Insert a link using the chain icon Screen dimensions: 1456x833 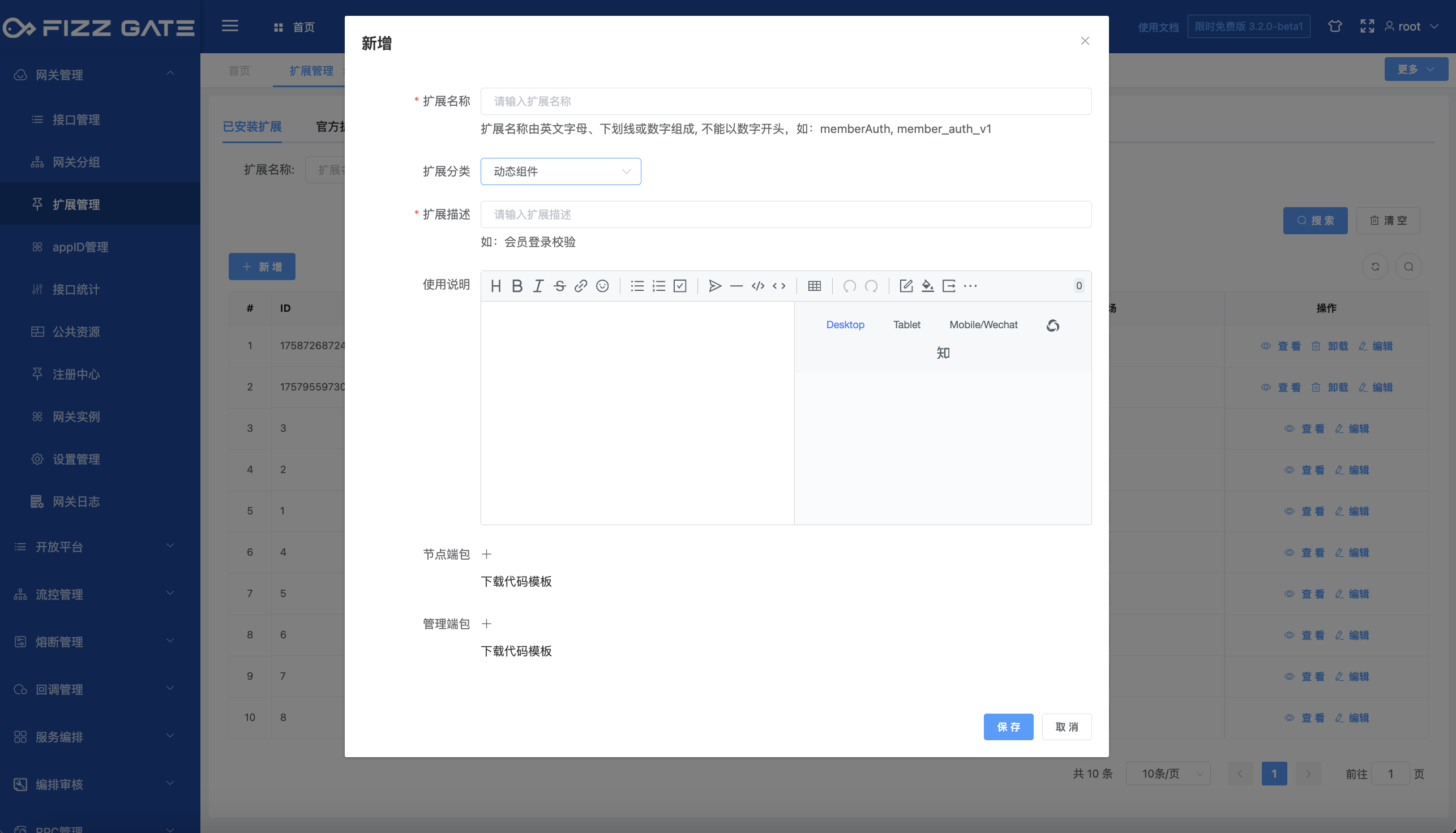(580, 286)
